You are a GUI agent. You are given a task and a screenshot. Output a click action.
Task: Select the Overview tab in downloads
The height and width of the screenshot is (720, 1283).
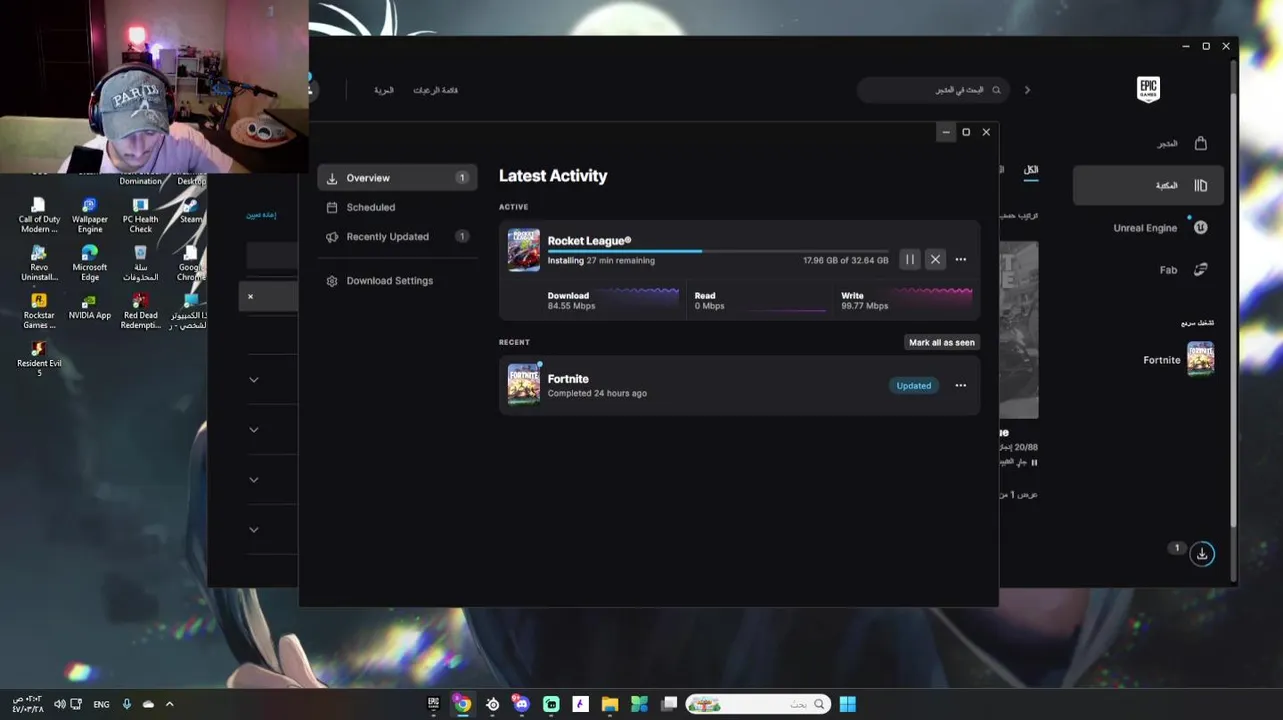coord(397,178)
